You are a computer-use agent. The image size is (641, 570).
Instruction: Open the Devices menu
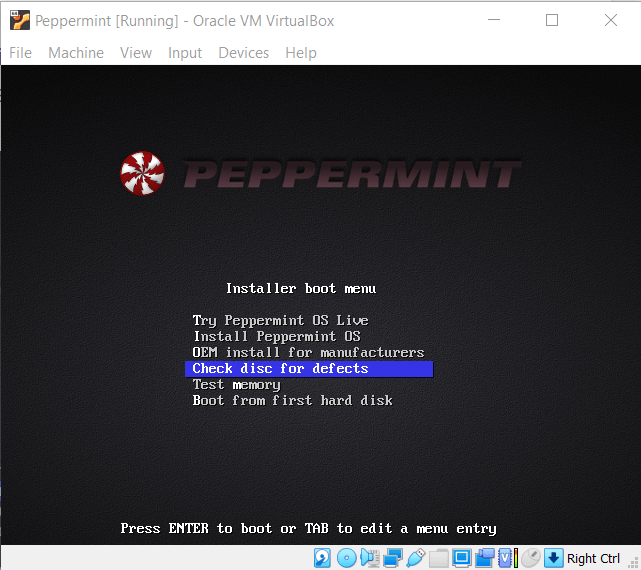coord(244,53)
